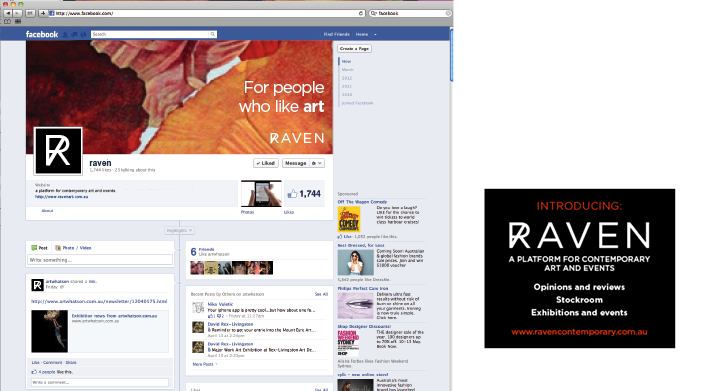Open the About link

47,211
